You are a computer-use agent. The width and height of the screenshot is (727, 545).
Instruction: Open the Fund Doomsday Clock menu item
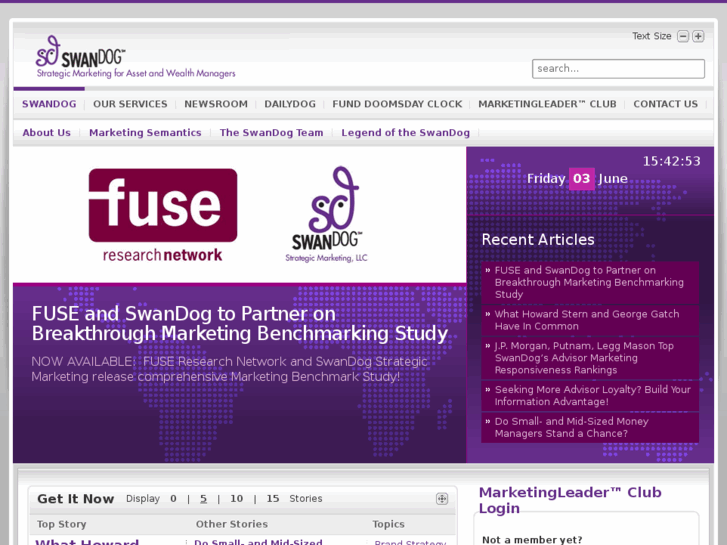coord(397,104)
